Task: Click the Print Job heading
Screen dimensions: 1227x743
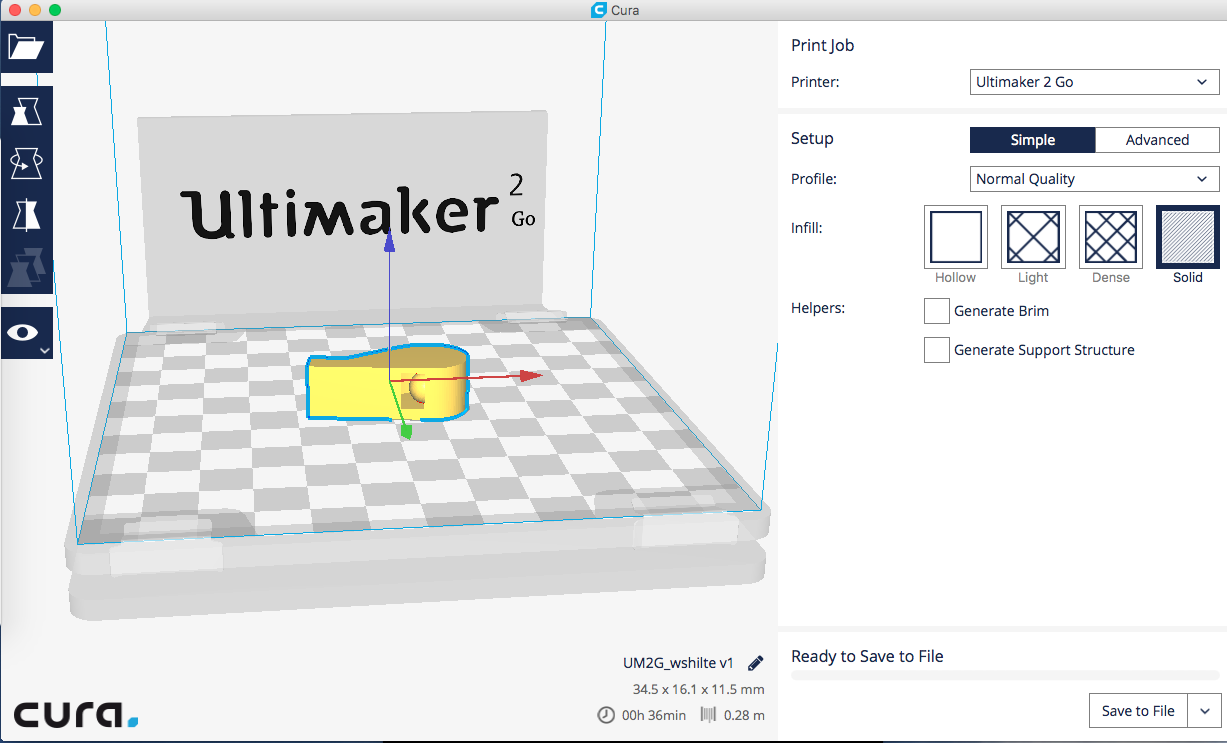Action: pyautogui.click(x=822, y=45)
